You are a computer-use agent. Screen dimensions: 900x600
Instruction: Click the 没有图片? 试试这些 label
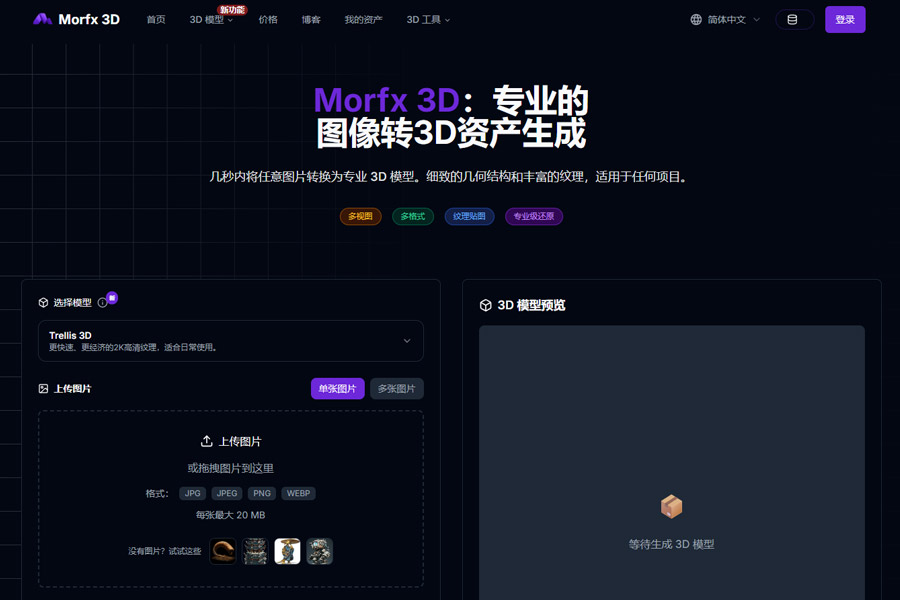pos(165,551)
